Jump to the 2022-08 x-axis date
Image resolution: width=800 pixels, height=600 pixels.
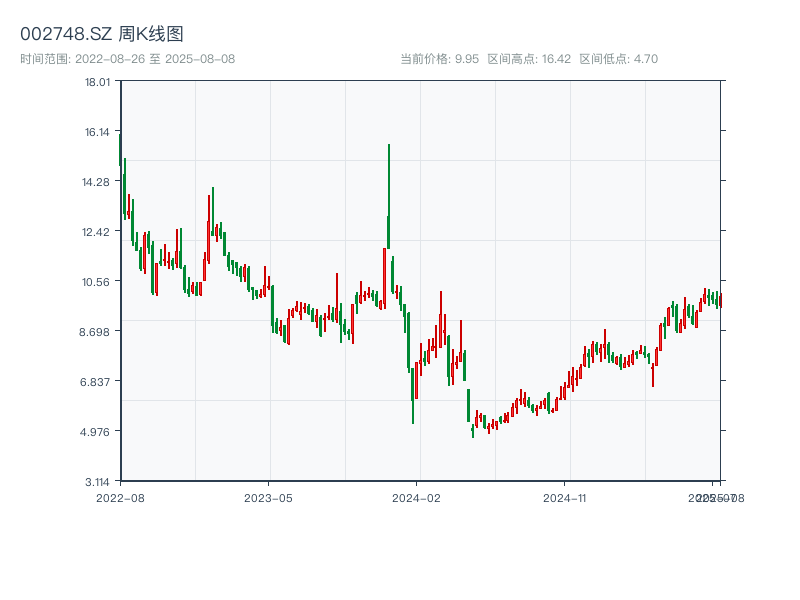click(x=120, y=497)
